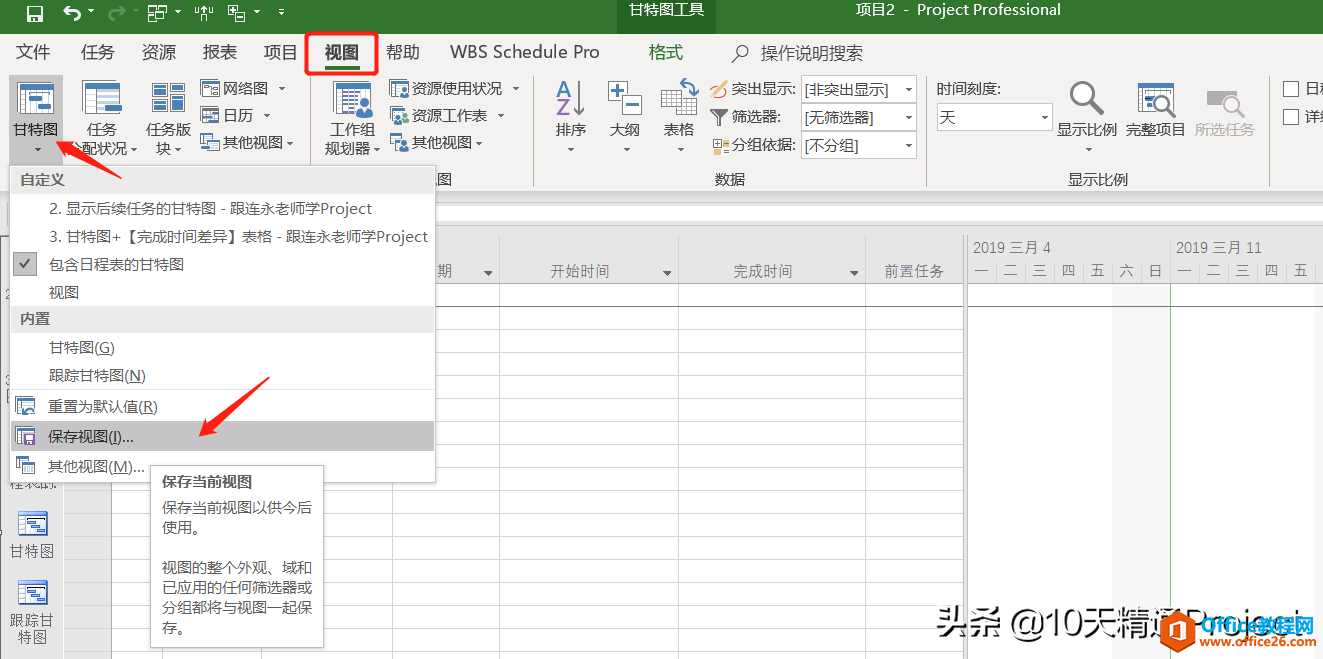Select the 资源工作表 view icon
The width and height of the screenshot is (1323, 659).
[399, 115]
